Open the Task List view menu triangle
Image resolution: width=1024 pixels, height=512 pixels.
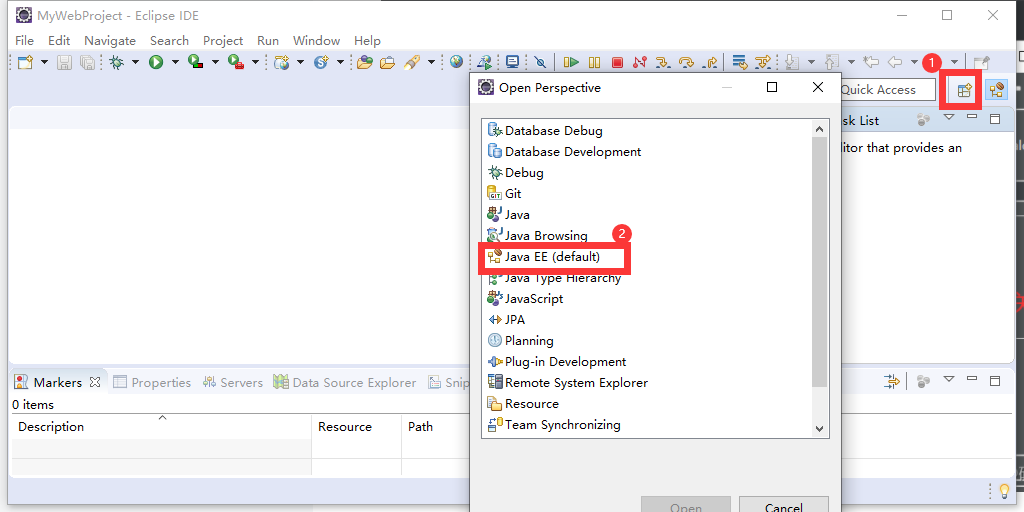pos(949,118)
